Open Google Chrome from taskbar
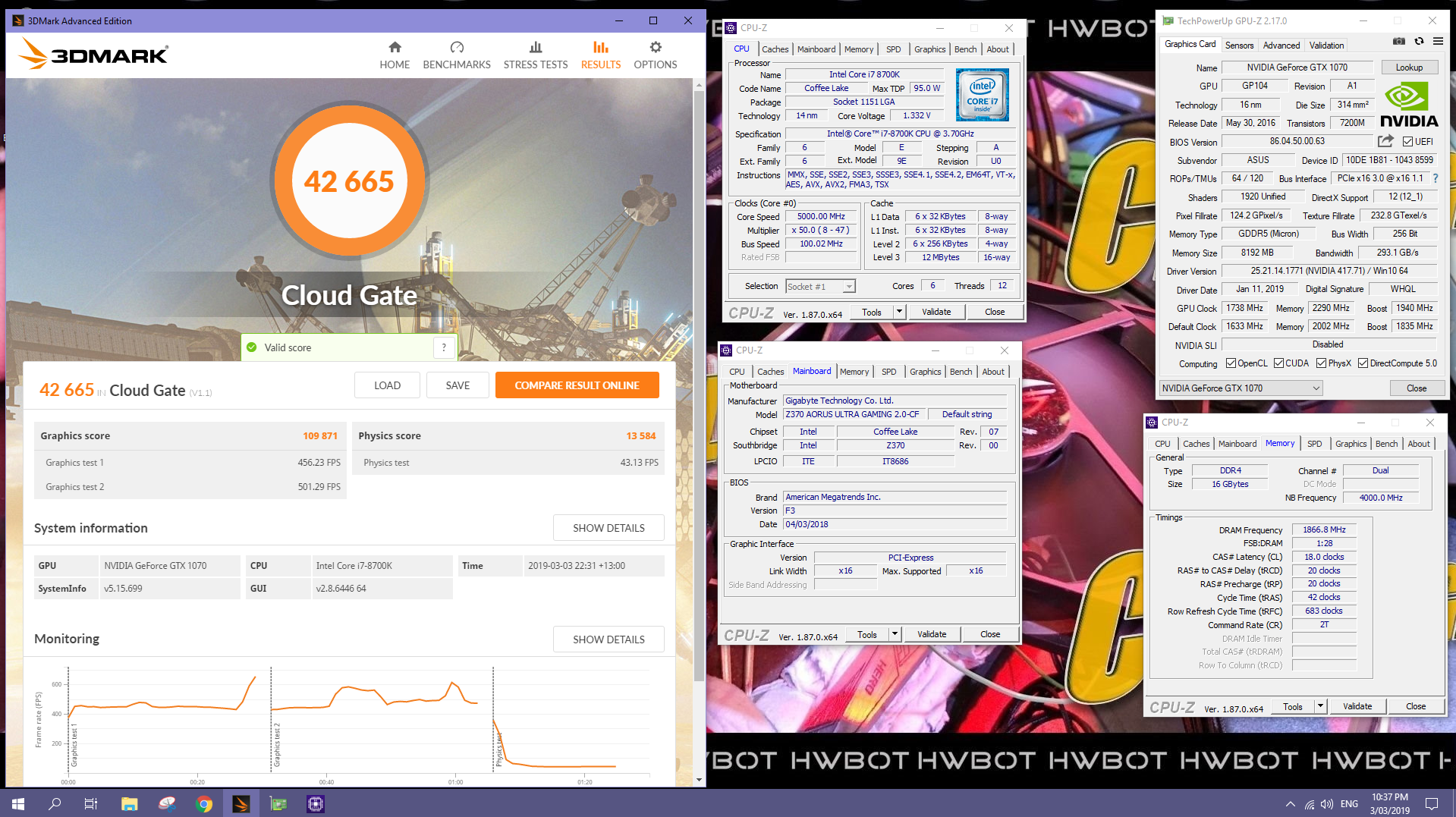 click(204, 803)
